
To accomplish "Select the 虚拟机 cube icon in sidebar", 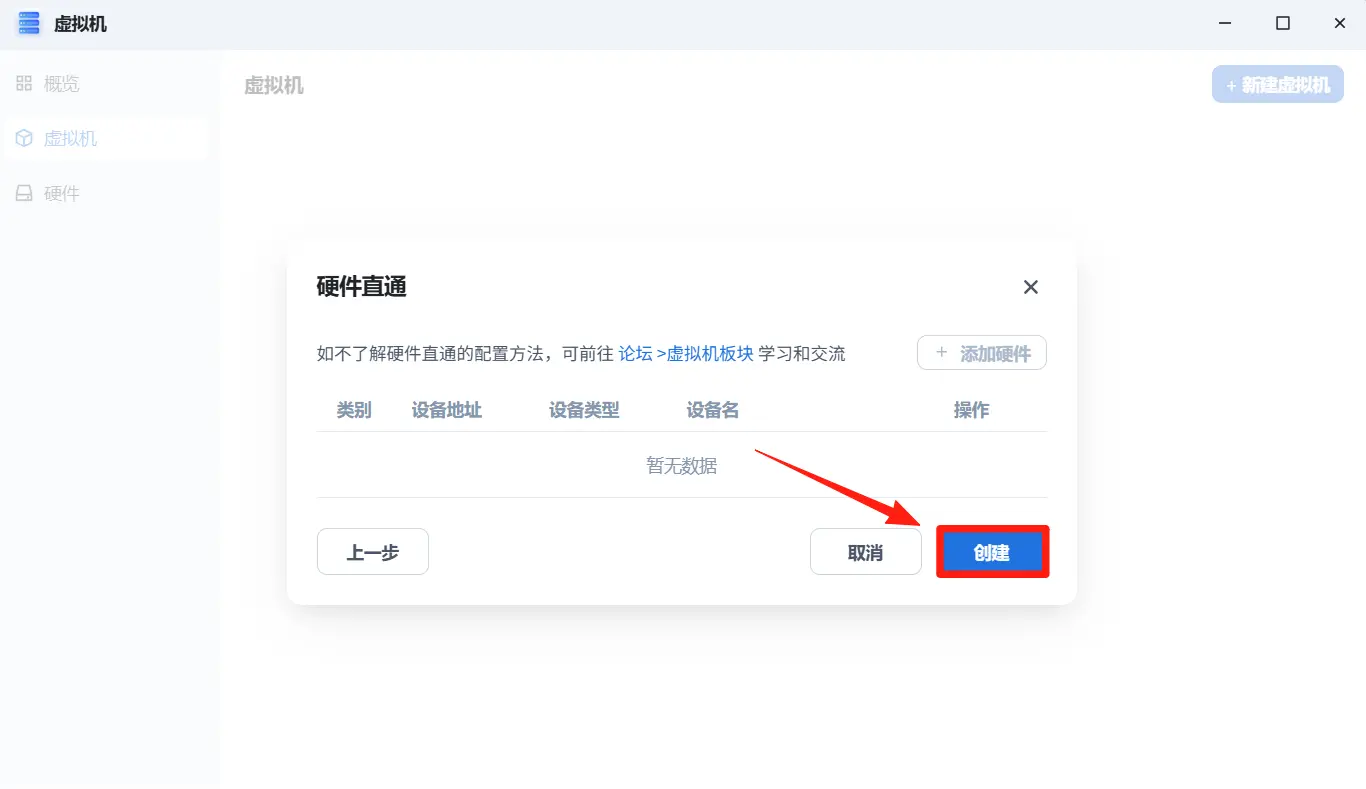I will tap(24, 139).
